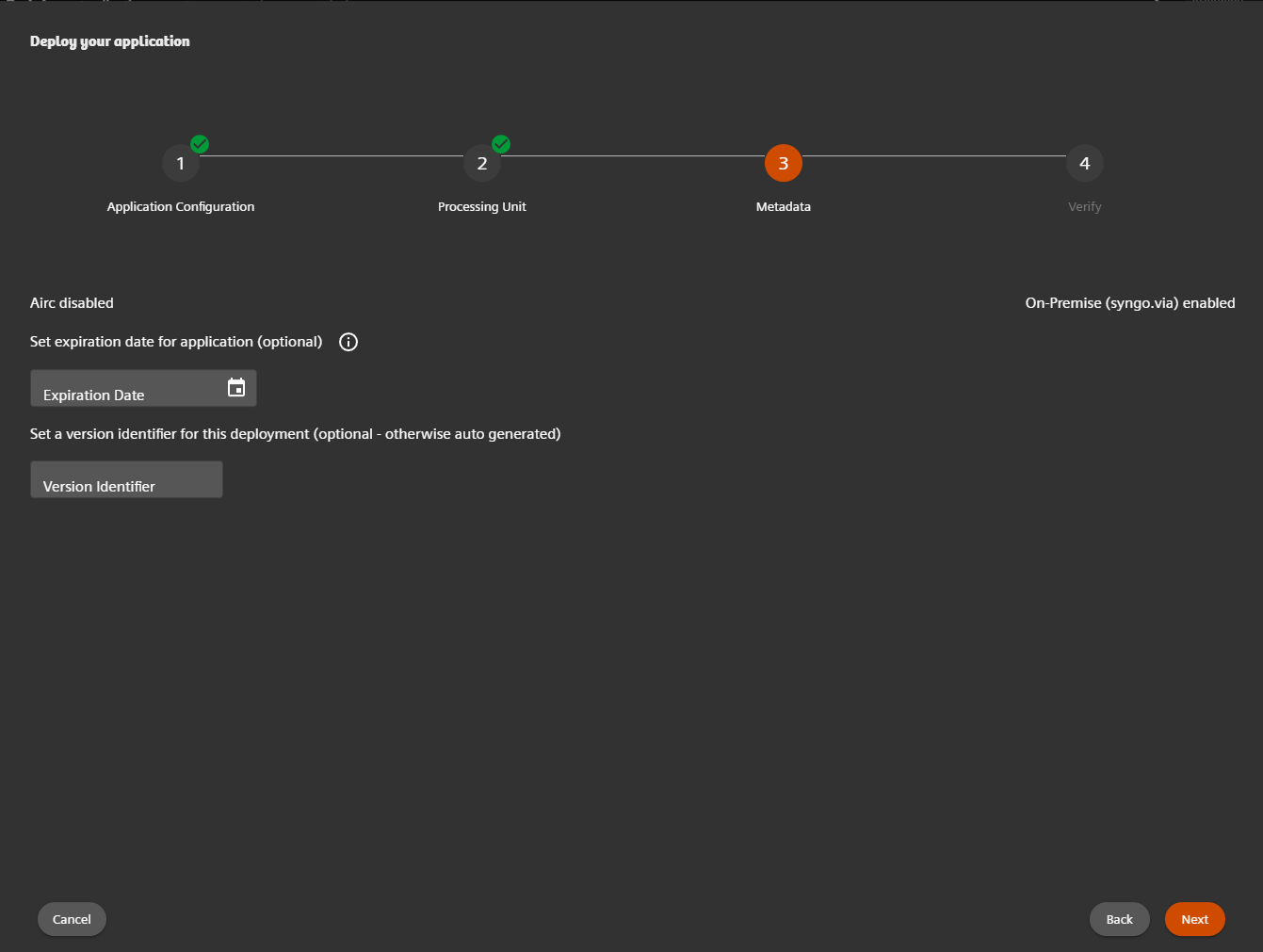
Task: Select the Application Configuration step label
Action: click(x=180, y=206)
